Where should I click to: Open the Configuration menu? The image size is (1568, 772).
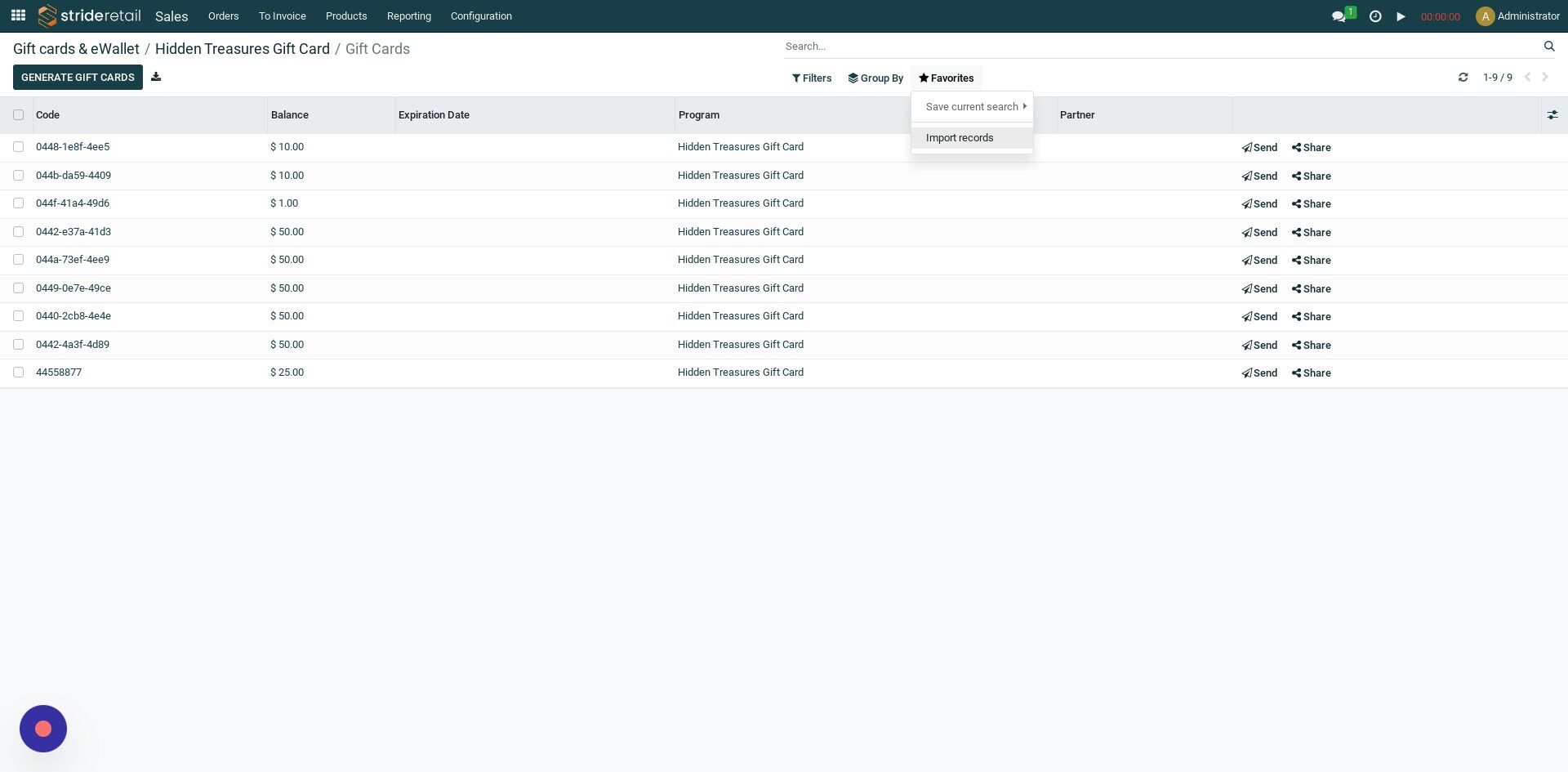tap(481, 16)
